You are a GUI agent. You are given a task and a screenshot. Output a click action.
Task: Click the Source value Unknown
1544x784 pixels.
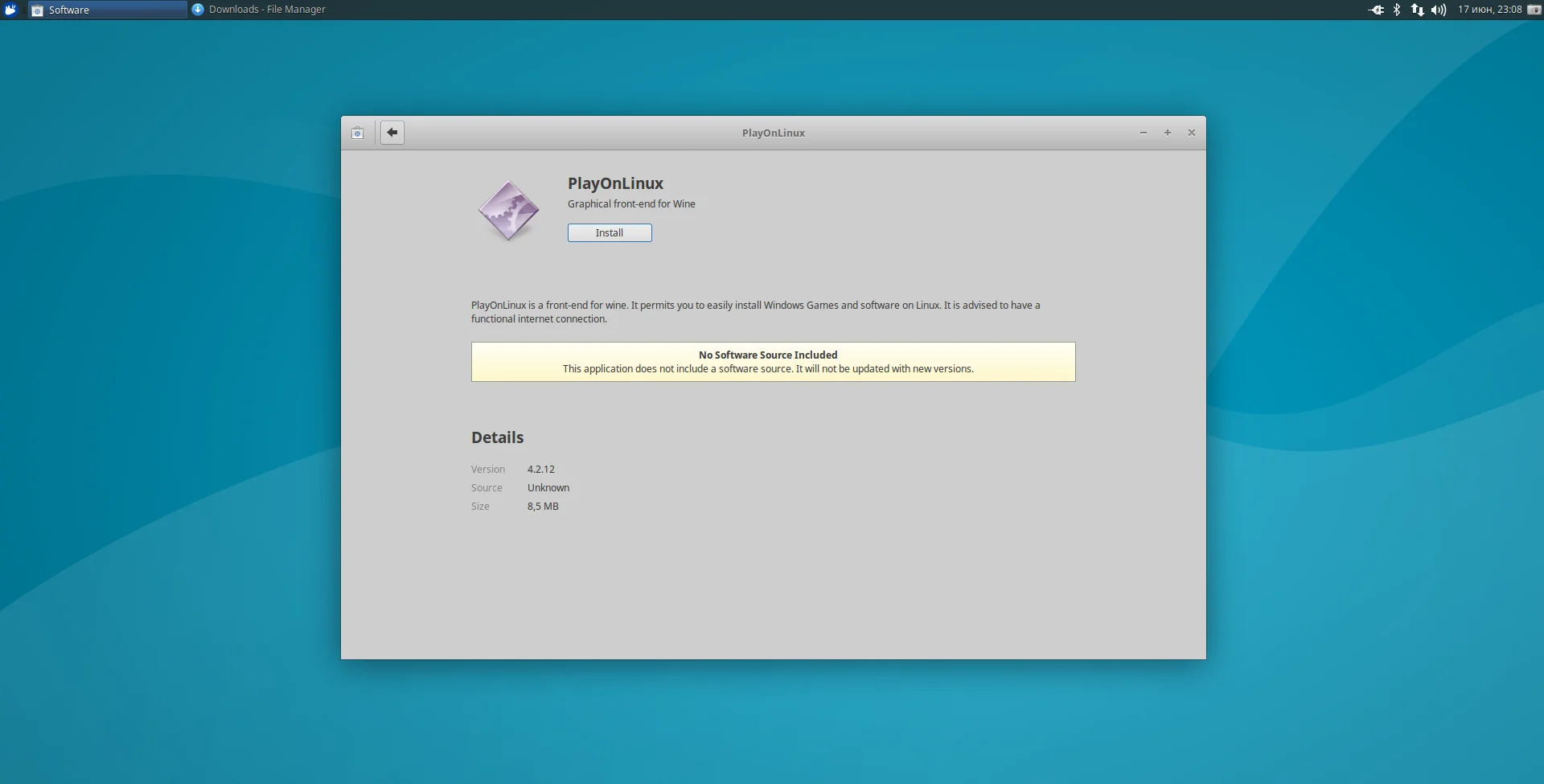[x=548, y=488]
